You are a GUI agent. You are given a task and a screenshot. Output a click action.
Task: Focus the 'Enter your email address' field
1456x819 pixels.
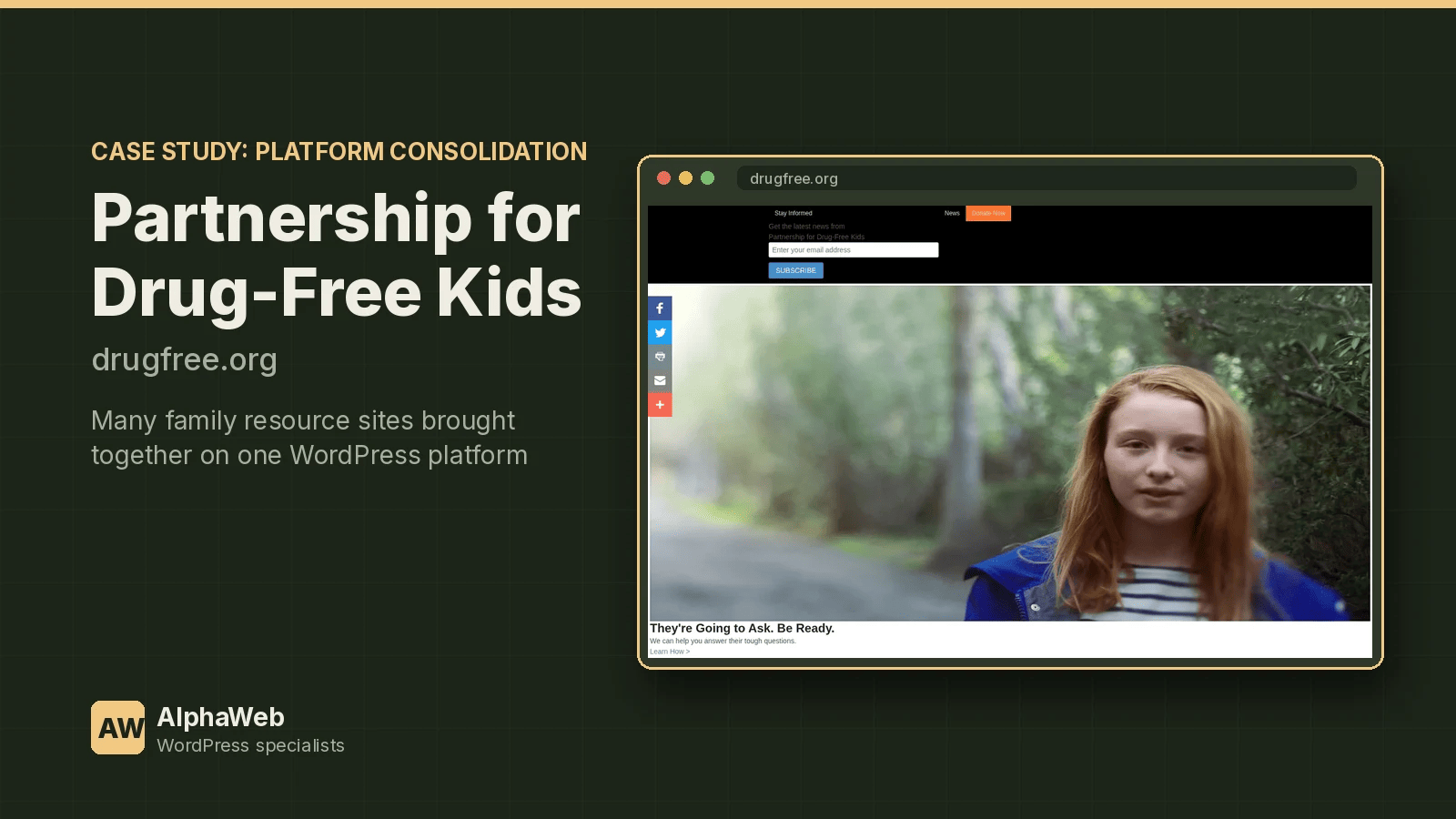[854, 249]
